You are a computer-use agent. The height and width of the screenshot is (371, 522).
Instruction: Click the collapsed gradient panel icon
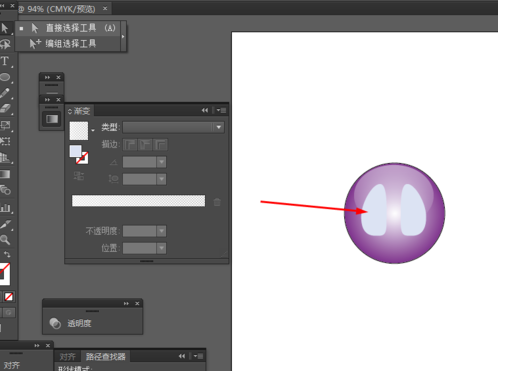(52, 119)
